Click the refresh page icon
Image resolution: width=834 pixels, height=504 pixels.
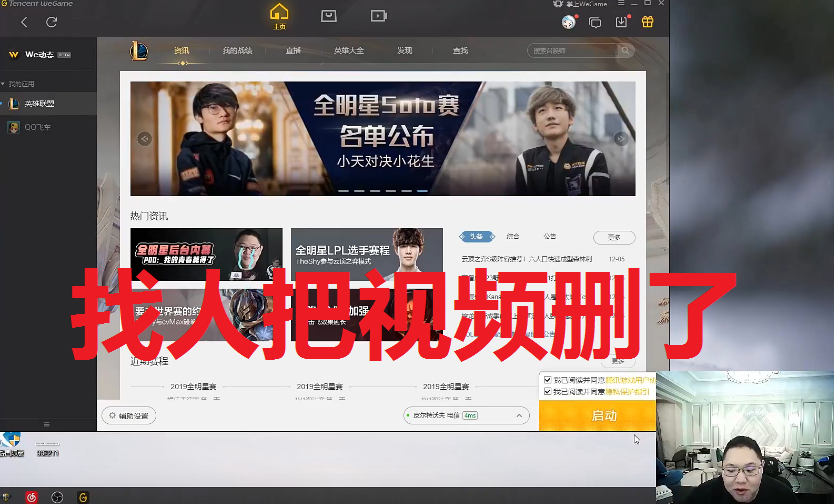51,21
